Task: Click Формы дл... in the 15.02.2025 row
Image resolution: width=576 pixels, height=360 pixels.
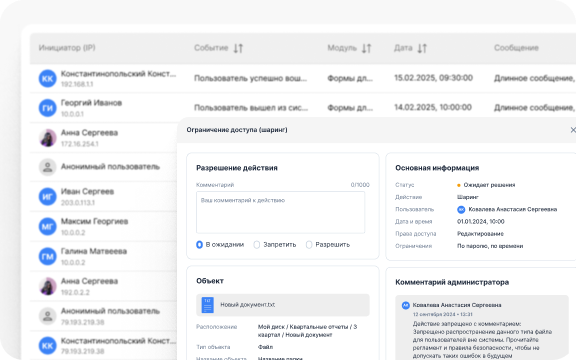Action: pos(350,78)
